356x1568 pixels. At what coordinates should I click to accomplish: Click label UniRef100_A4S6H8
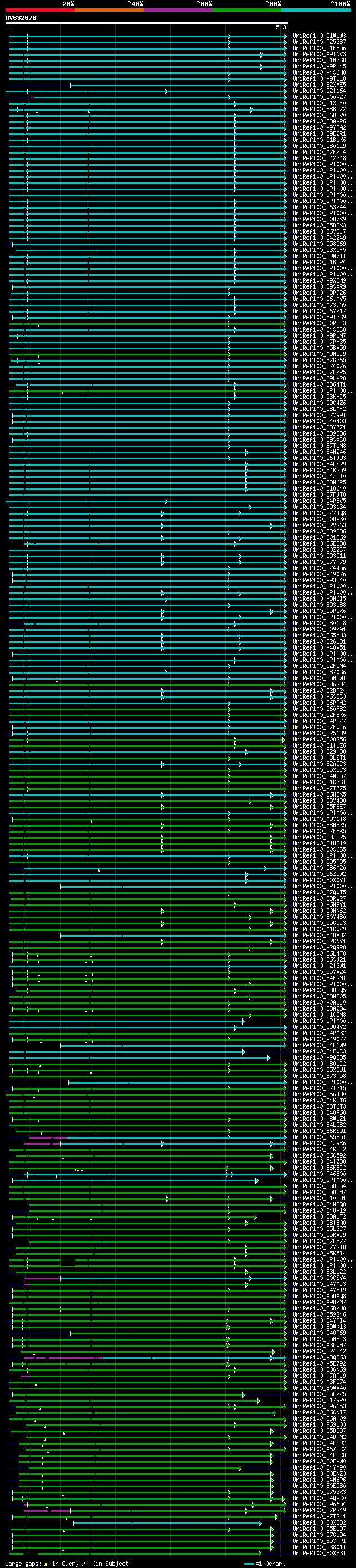pos(319,72)
